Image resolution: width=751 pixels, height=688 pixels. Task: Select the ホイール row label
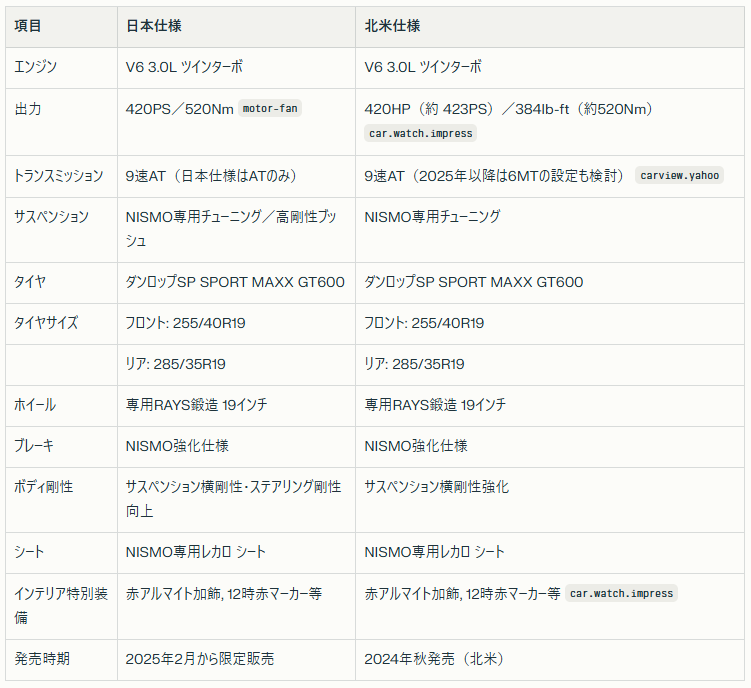[35, 405]
